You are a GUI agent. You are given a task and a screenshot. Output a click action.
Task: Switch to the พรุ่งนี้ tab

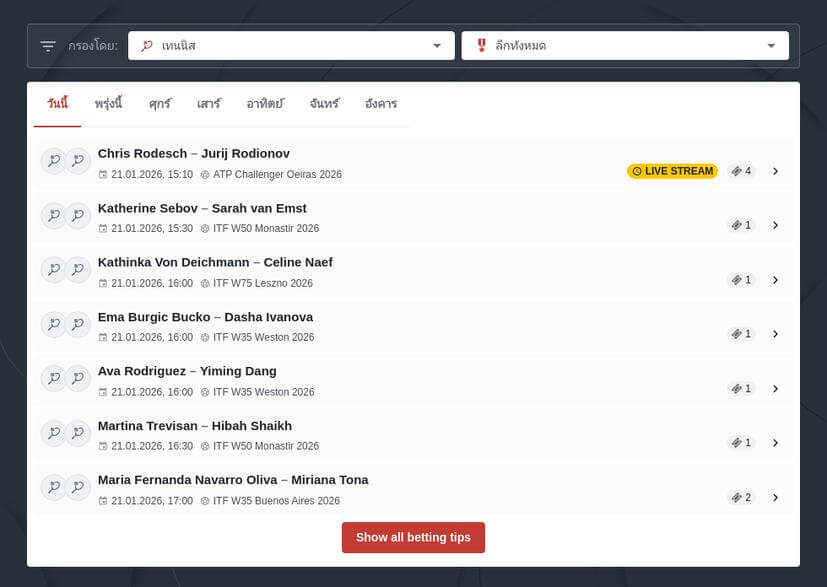point(108,104)
